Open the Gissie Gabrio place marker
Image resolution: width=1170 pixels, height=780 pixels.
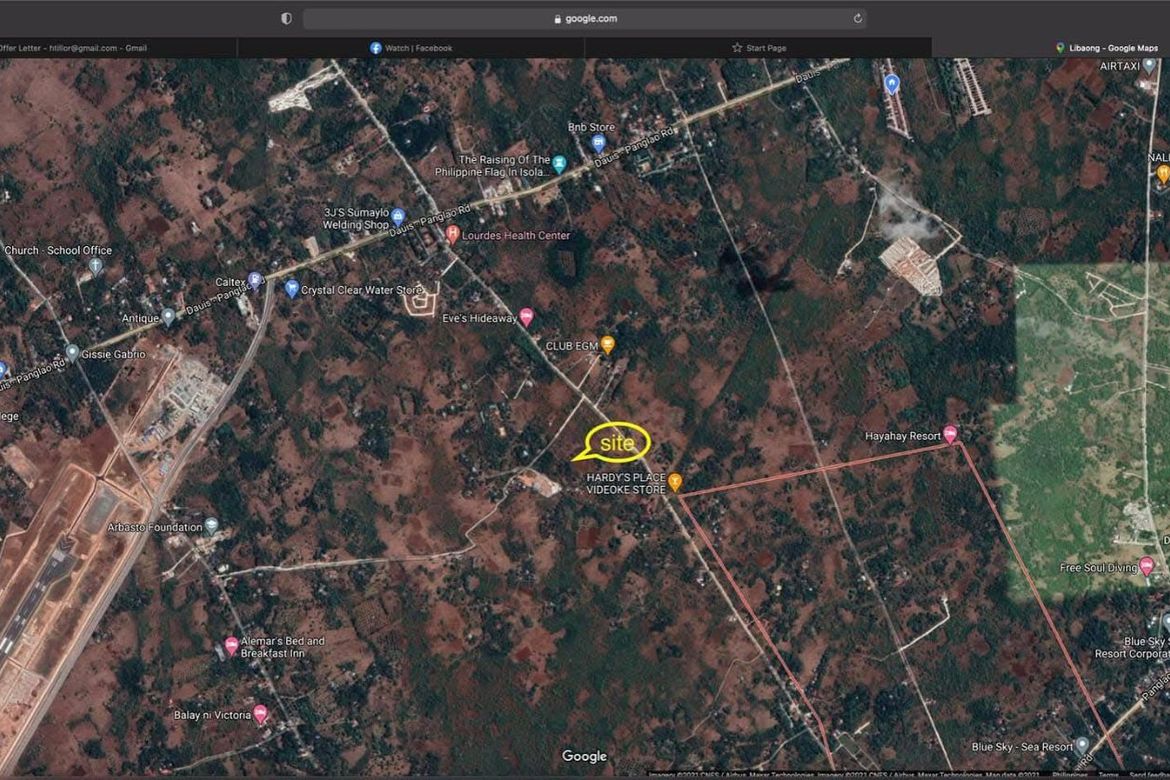tap(72, 352)
